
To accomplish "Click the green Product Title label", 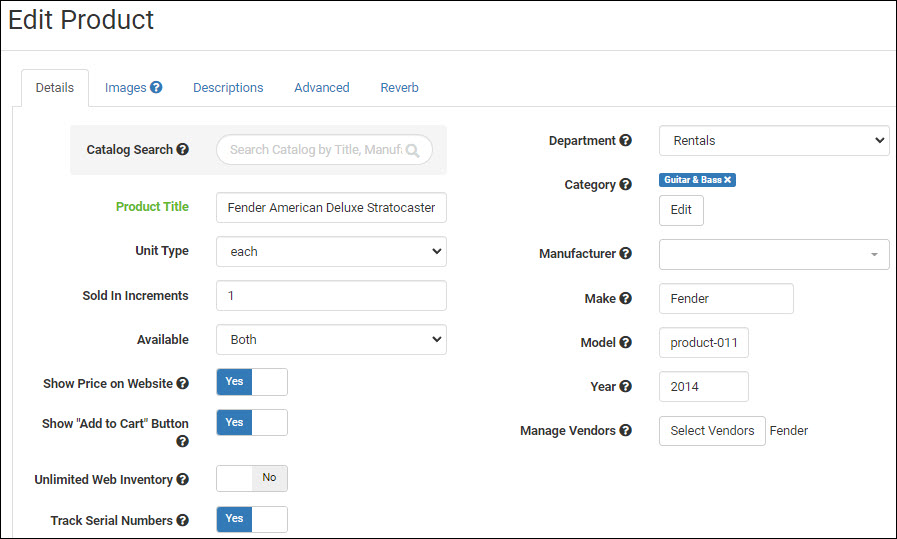I will pyautogui.click(x=152, y=207).
